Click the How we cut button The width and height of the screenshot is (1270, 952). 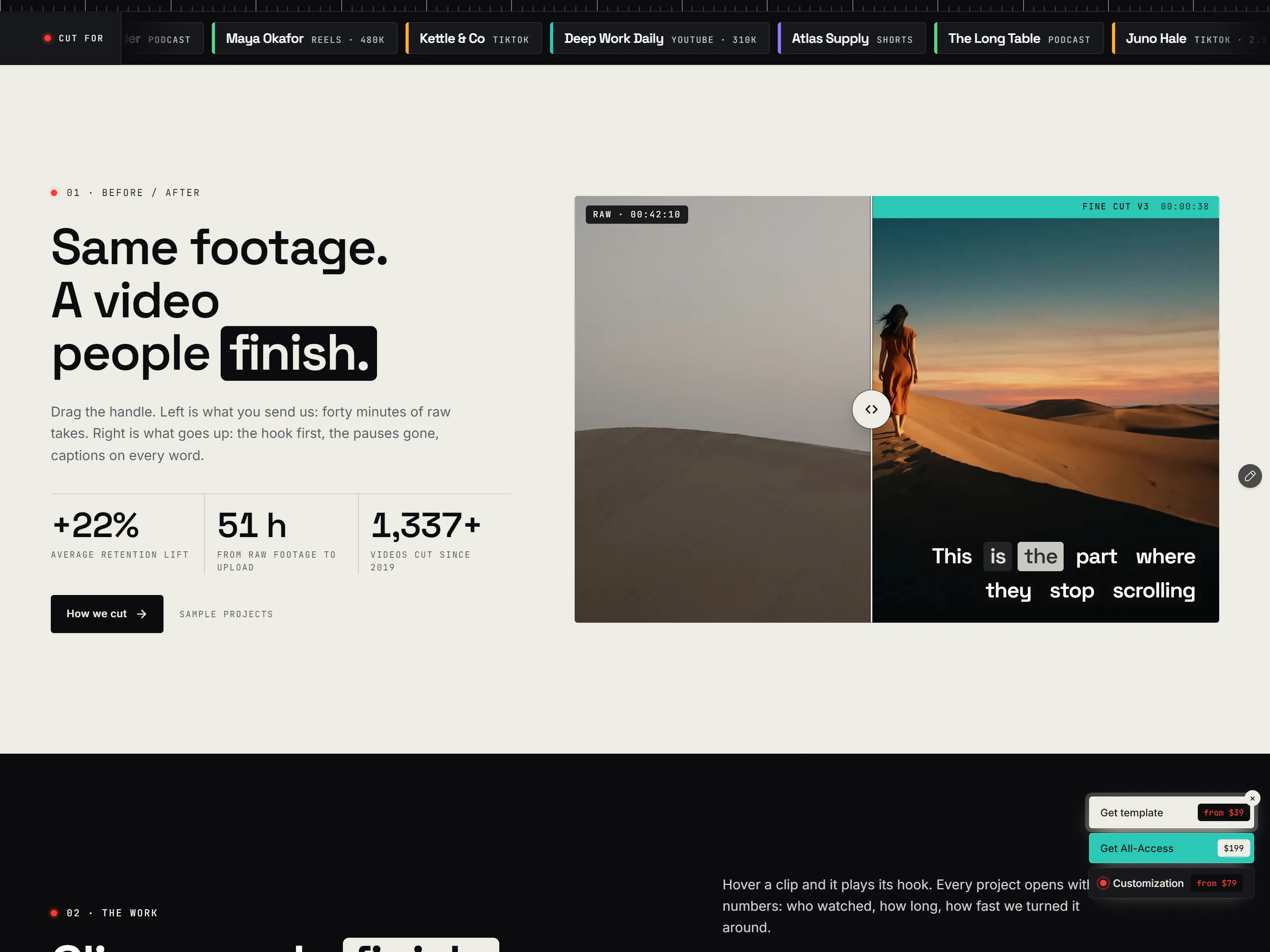coord(107,613)
